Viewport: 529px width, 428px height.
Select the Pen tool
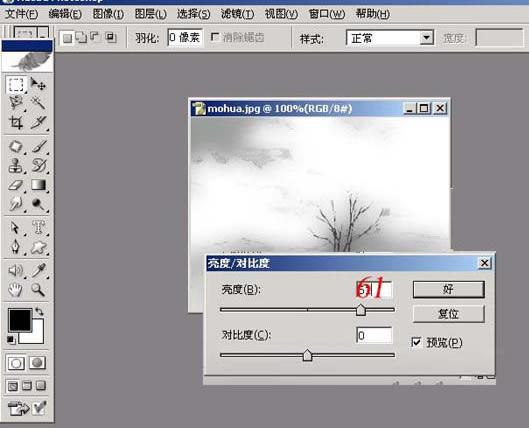click(x=16, y=247)
